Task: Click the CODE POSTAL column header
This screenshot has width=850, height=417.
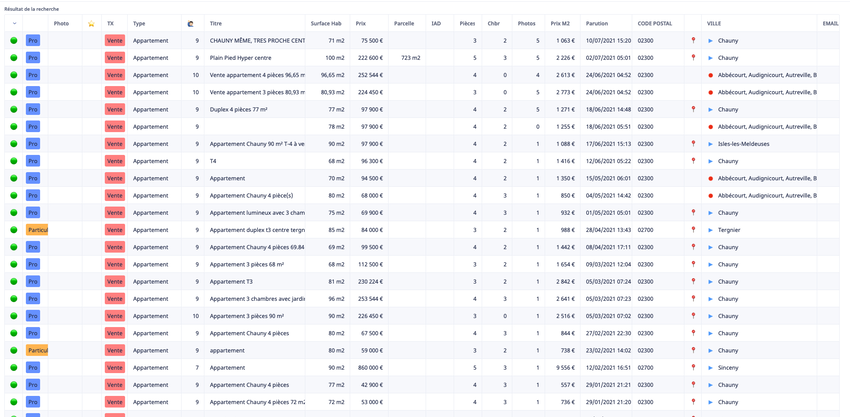Action: click(655, 23)
